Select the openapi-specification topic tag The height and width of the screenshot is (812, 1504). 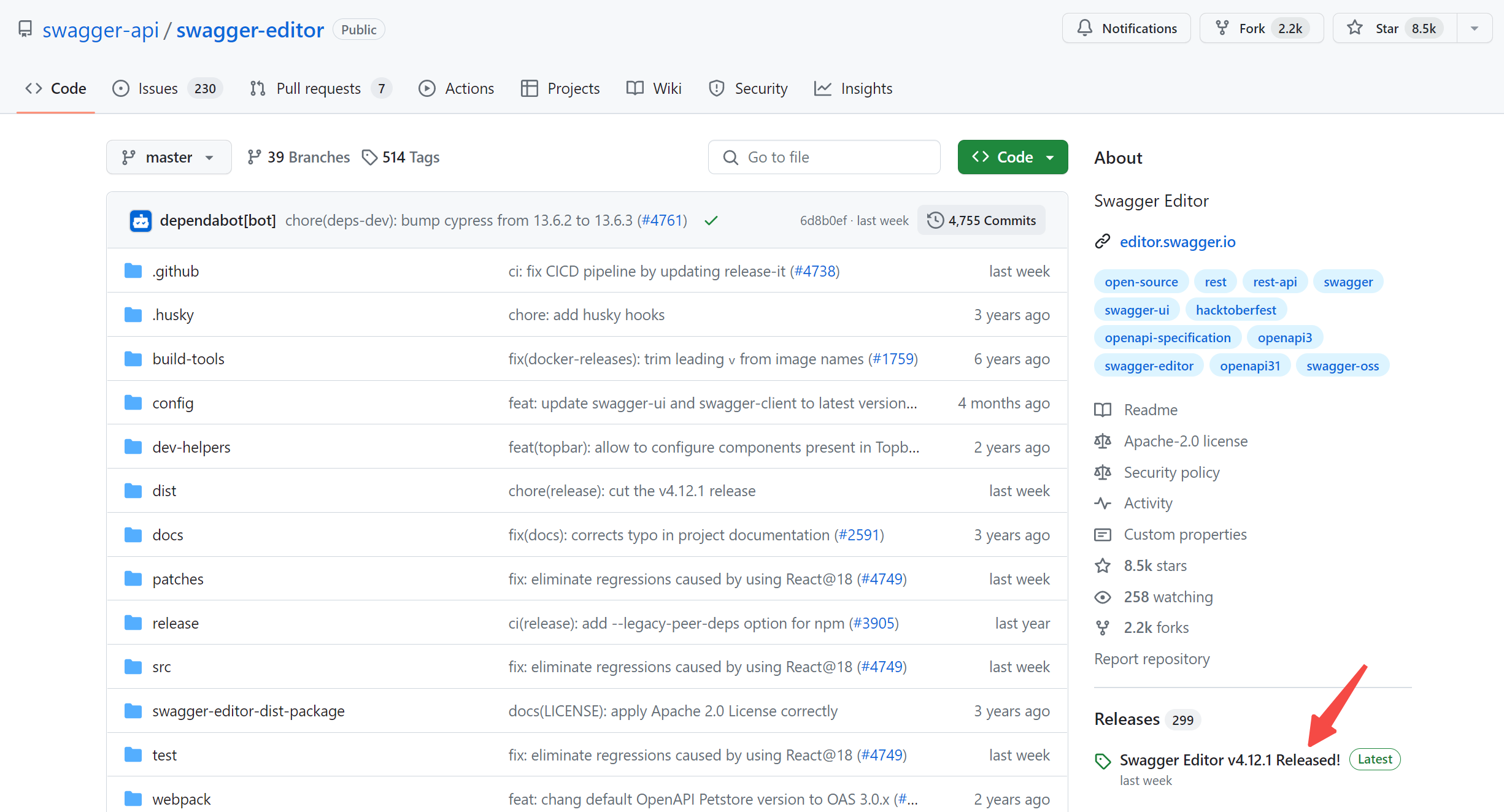tap(1167, 338)
